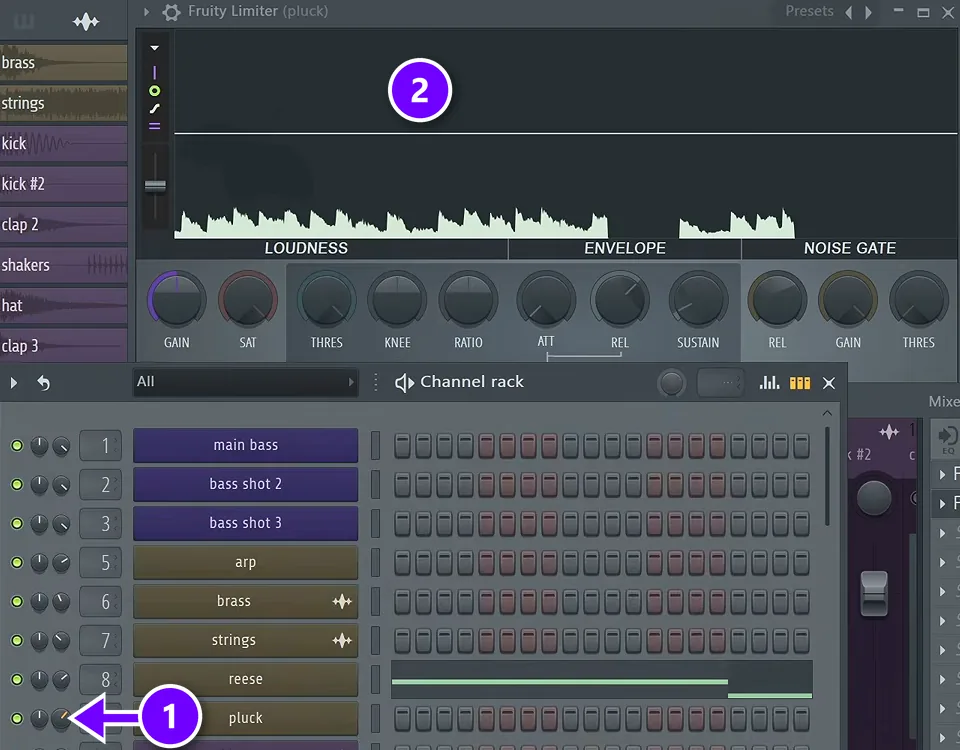Mute the bass shot 3 channel
This screenshot has height=750, width=960.
[x=17, y=523]
